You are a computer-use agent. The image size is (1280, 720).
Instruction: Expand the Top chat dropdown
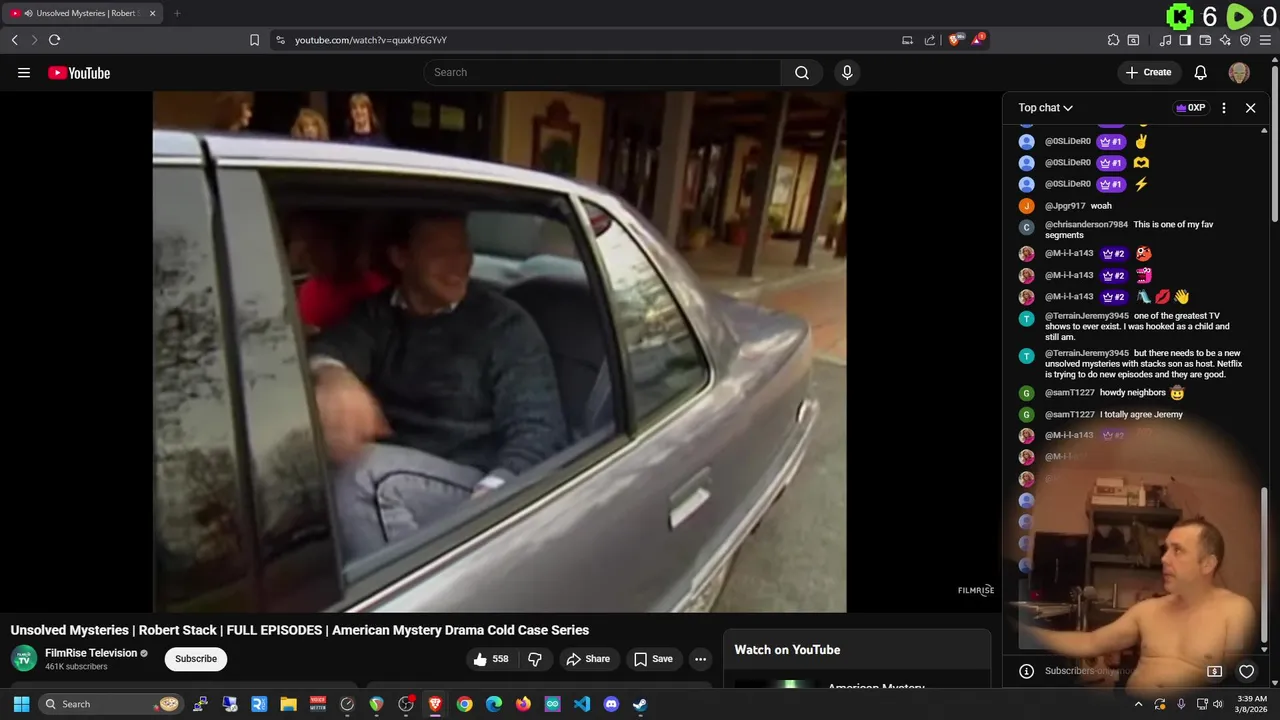(x=1045, y=108)
